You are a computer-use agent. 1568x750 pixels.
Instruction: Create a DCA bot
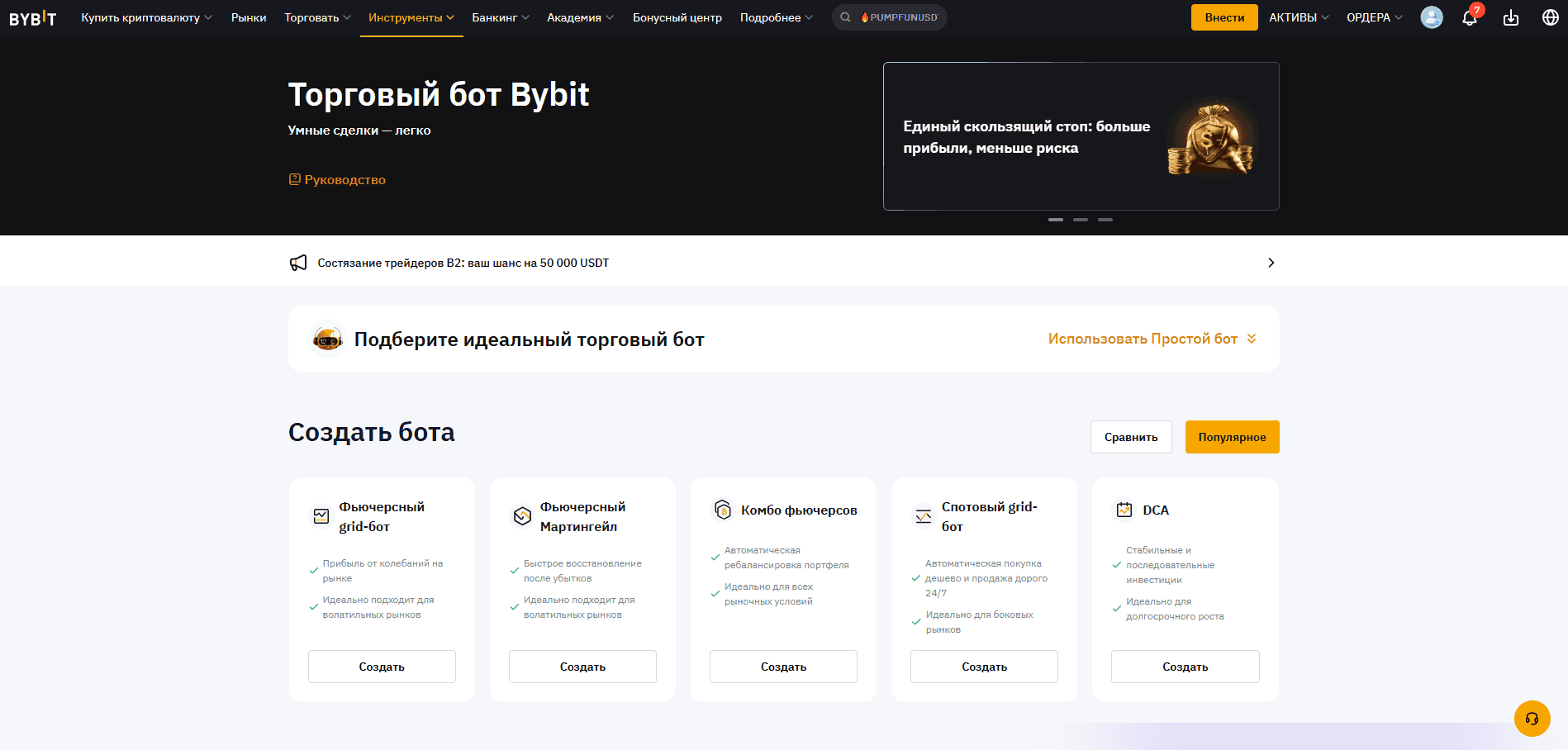click(x=1185, y=667)
